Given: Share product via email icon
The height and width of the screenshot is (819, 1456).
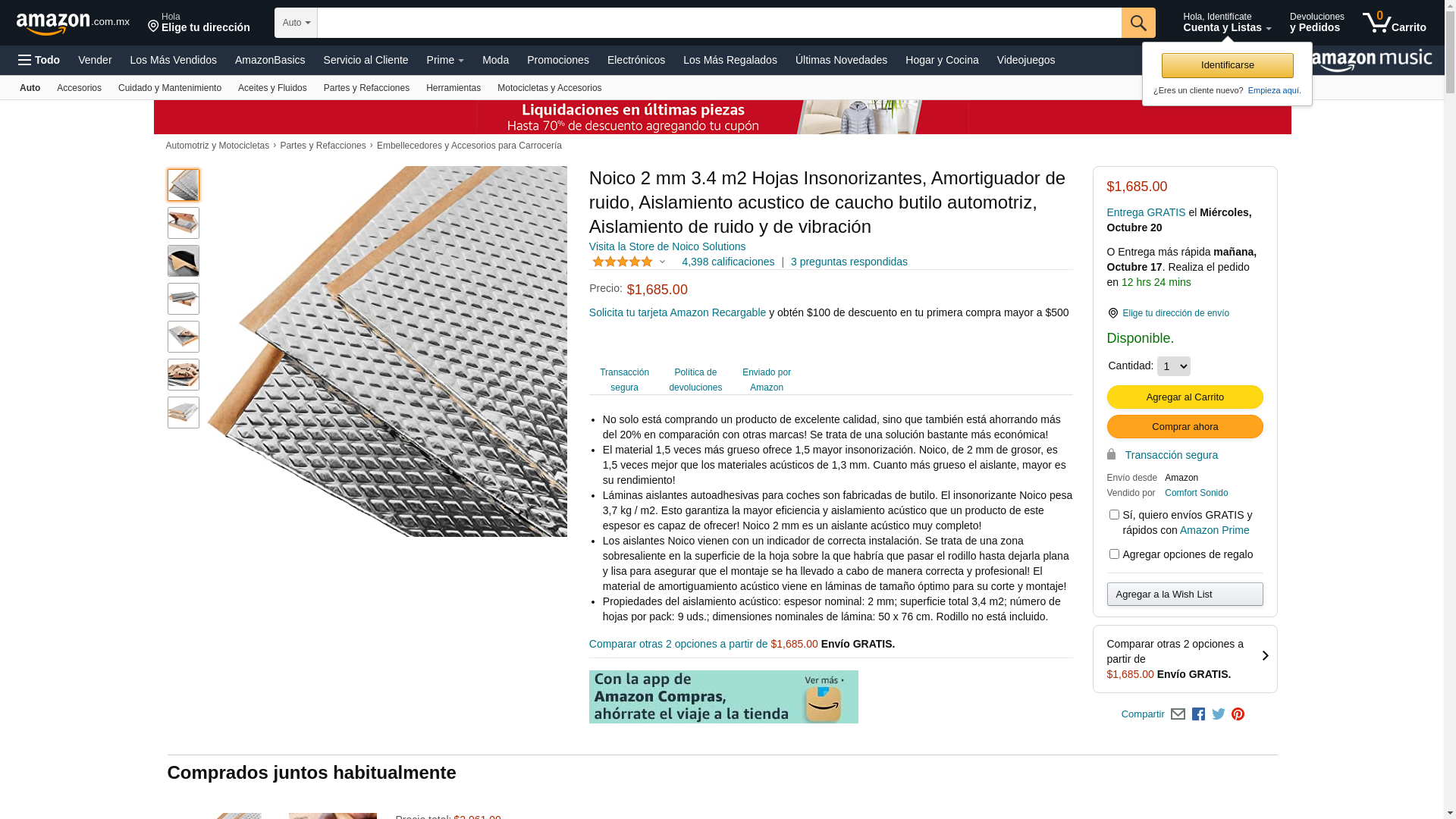Looking at the screenshot, I should click(x=1178, y=714).
